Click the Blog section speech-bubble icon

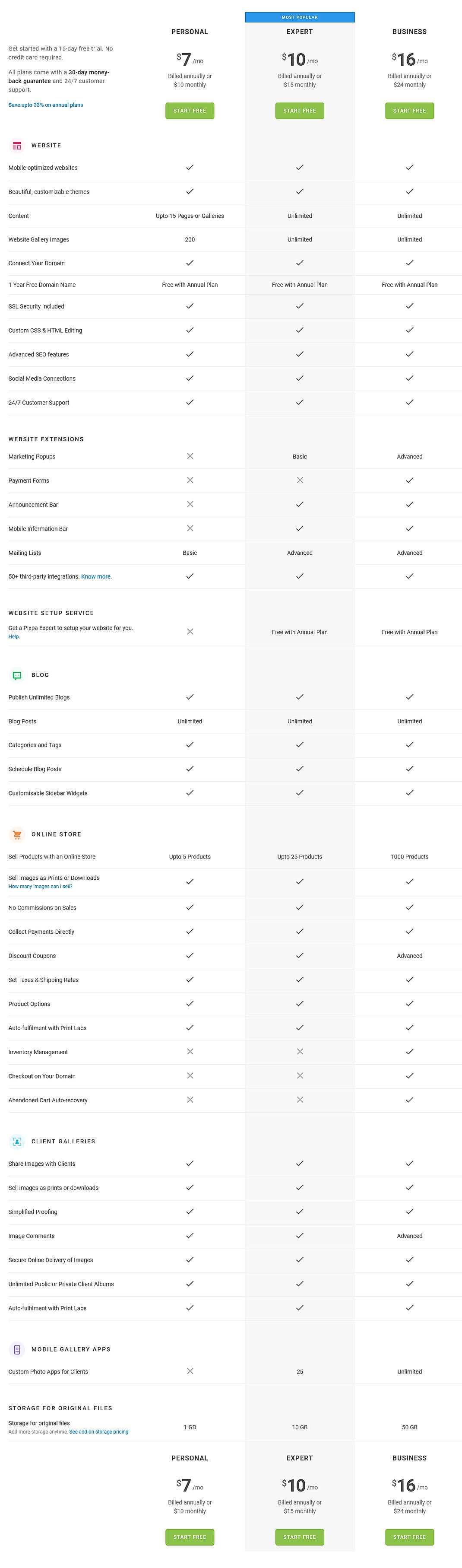tap(16, 675)
